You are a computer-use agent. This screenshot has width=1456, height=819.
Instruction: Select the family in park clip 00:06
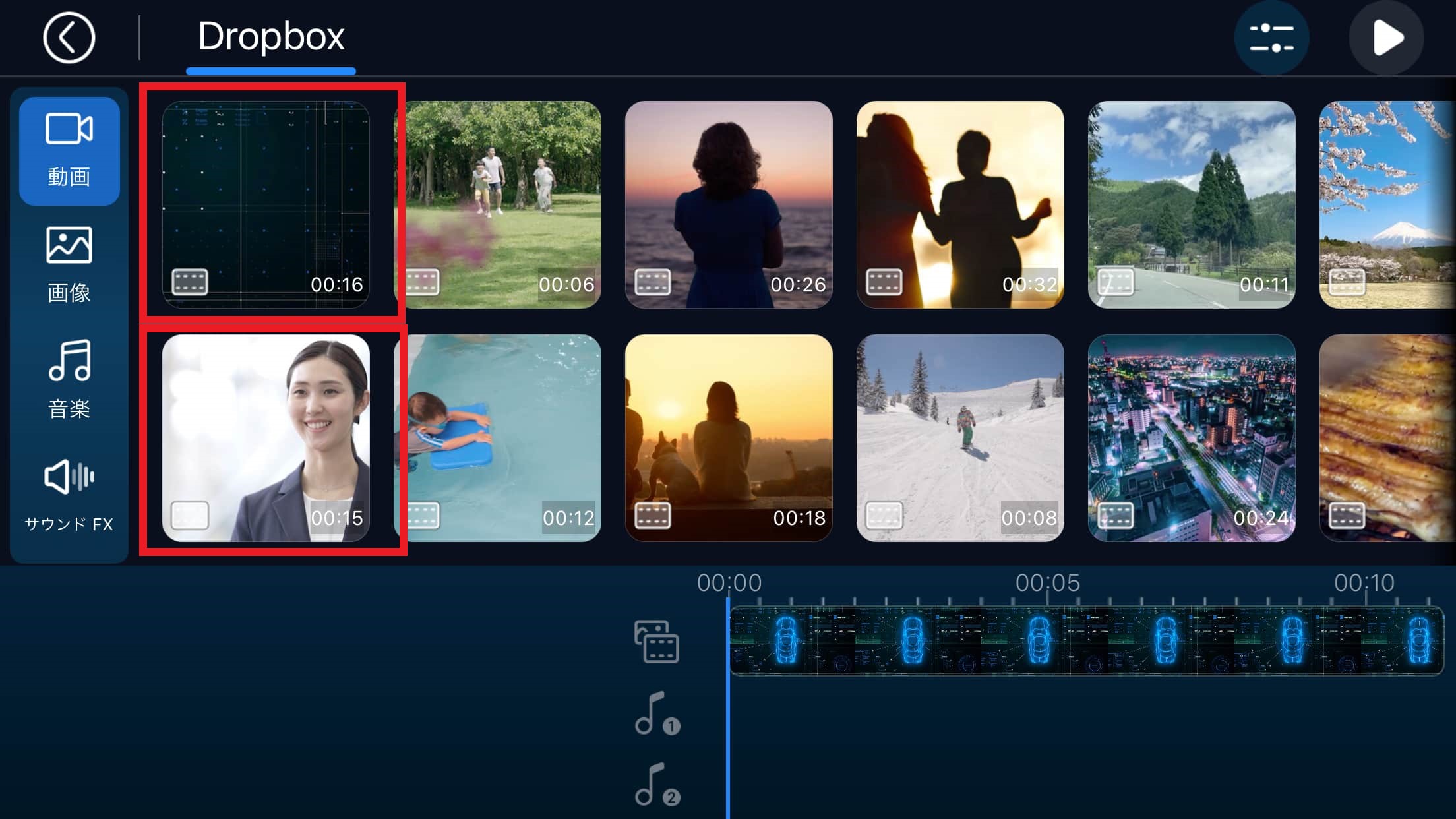498,204
